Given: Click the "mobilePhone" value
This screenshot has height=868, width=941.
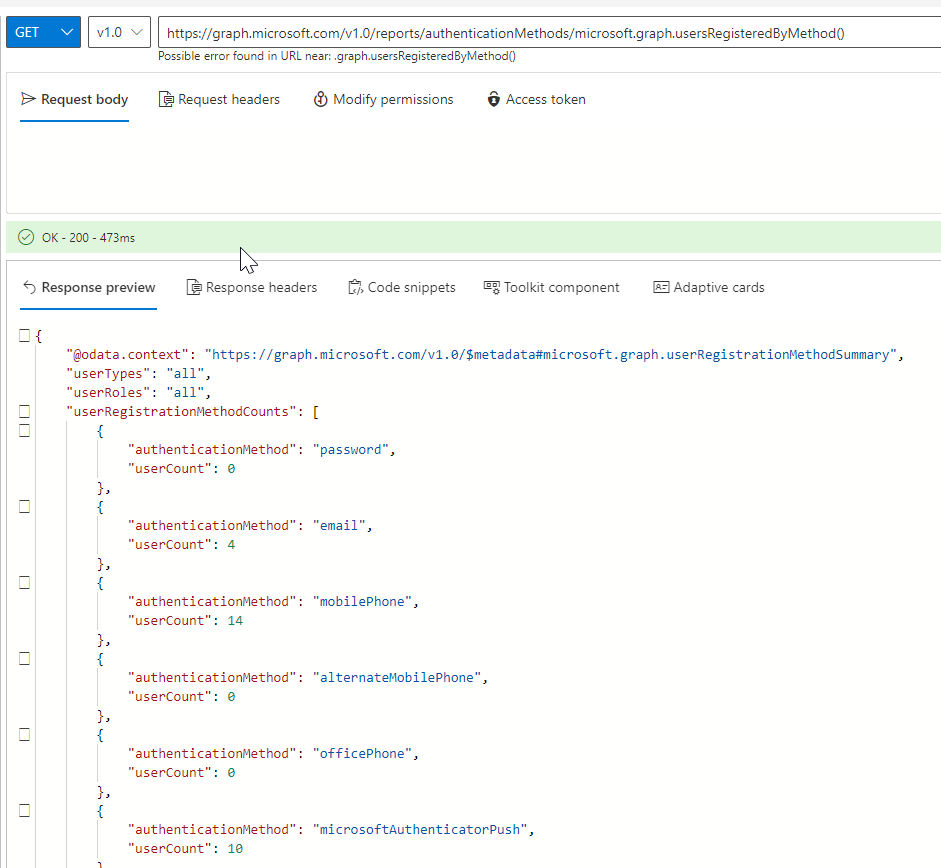Looking at the screenshot, I should [362, 601].
